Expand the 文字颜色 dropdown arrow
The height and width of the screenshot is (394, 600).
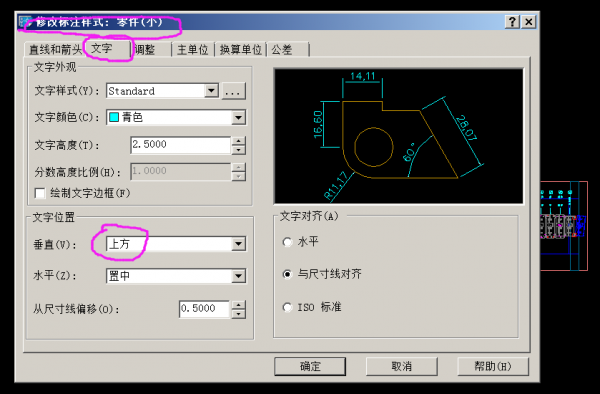point(238,117)
